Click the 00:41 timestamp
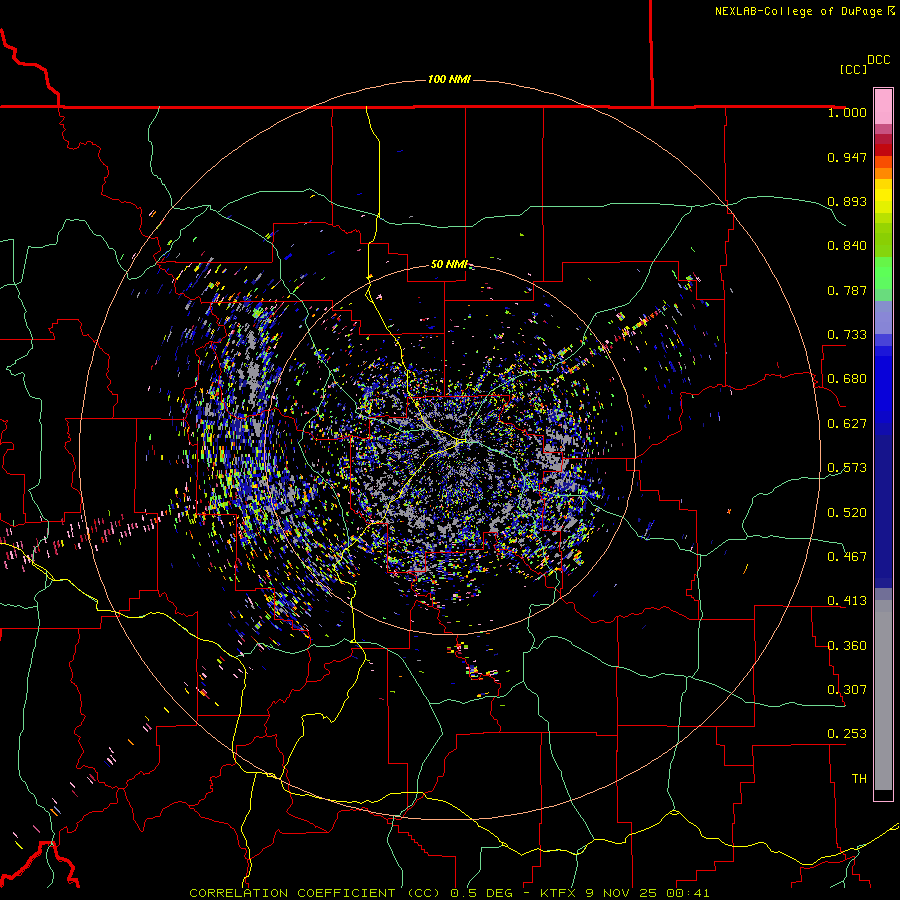The height and width of the screenshot is (900, 900). (x=688, y=893)
